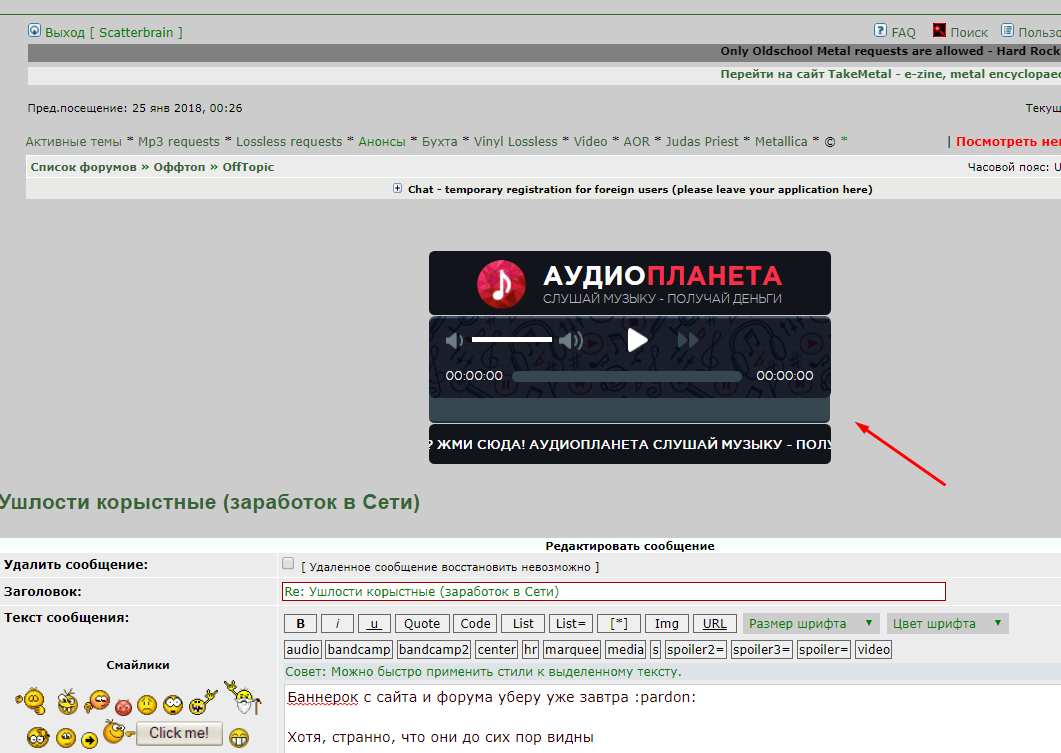The image size is (1061, 753).
Task: Insert a Quote tag
Action: point(422,623)
